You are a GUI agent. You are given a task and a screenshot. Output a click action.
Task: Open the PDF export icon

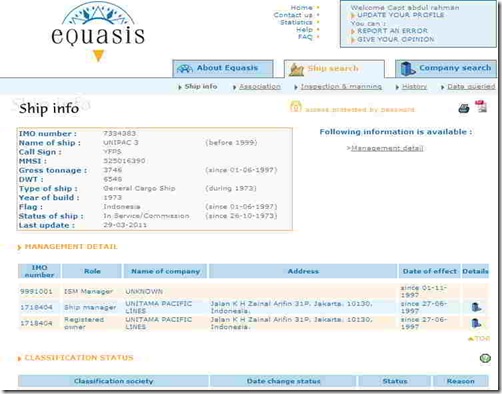[481, 106]
